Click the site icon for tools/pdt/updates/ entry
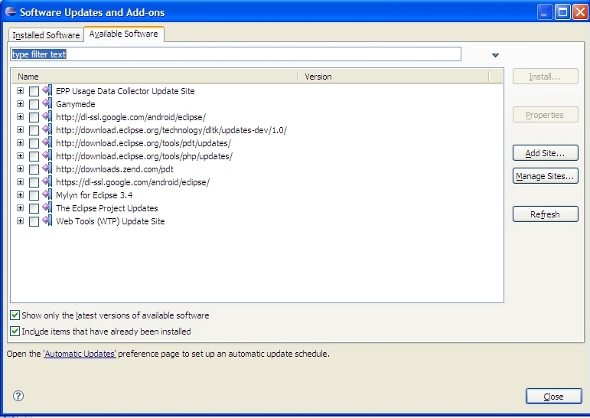 [47, 143]
